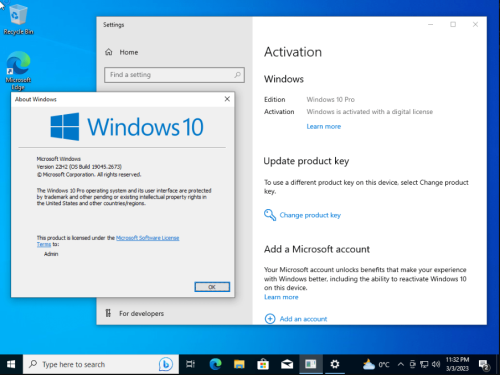Viewport: 500px width, 375px height.
Task: Focus the Find a setting field
Action: coord(174,75)
